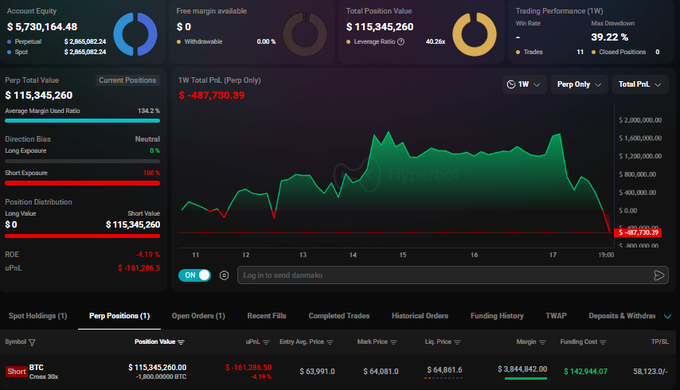View the Completed Trades tab
Screen dimensions: 680x390
[x=339, y=316]
